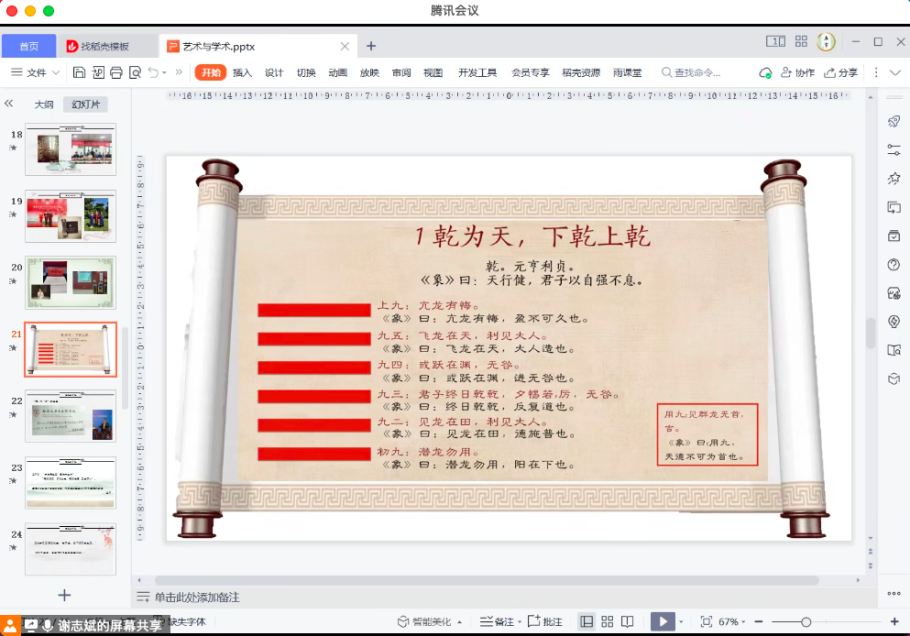Click the add new tab plus icon
Image resolution: width=910 pixels, height=636 pixels.
point(371,46)
